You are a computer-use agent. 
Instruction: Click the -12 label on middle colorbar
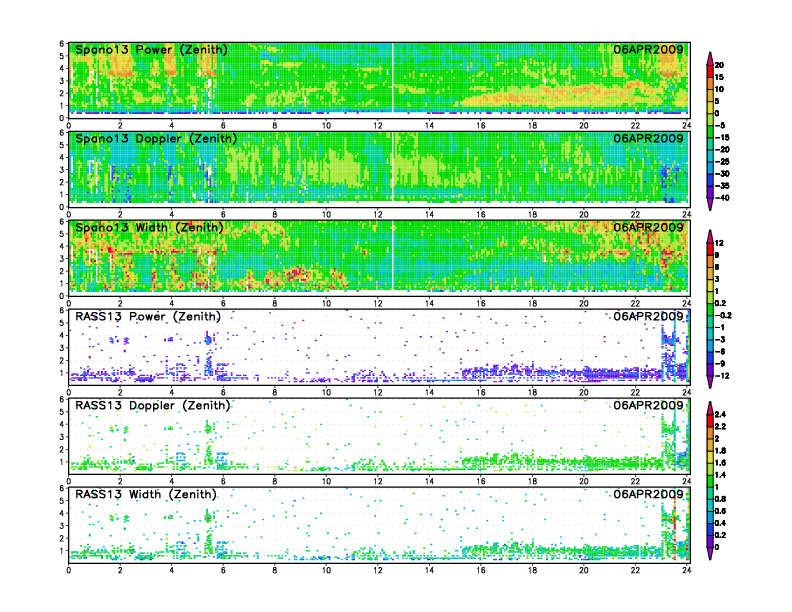(x=722, y=376)
